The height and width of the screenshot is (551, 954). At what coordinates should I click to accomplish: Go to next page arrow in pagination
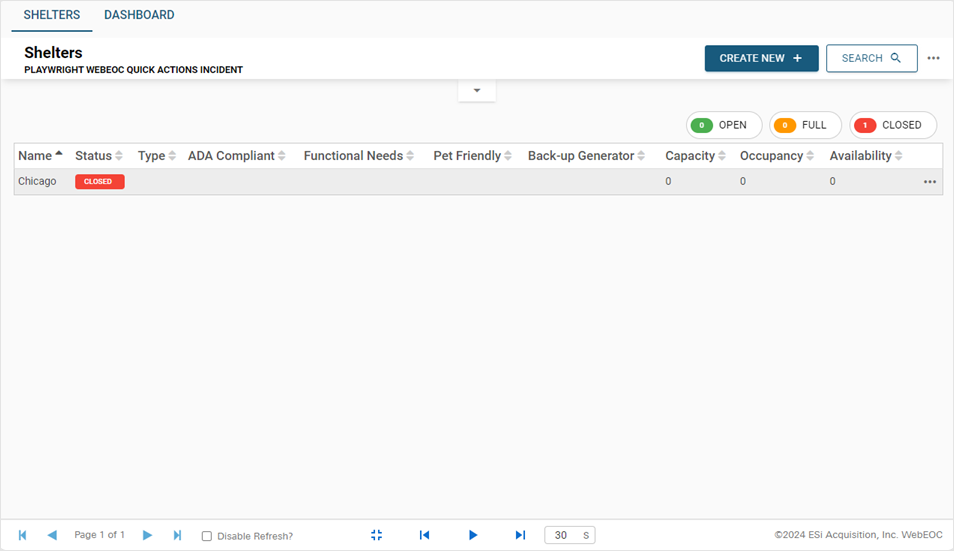click(x=147, y=536)
